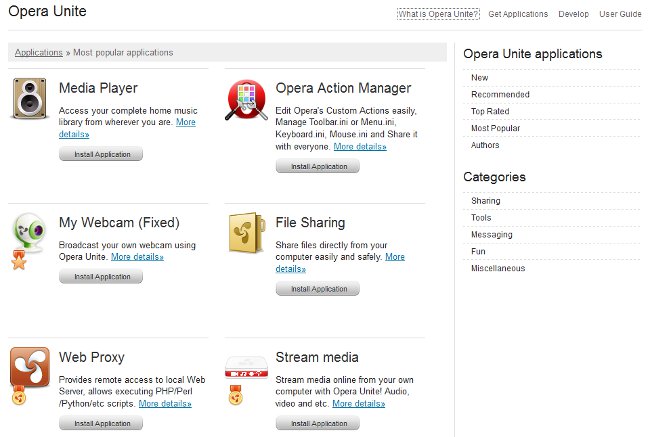The height and width of the screenshot is (437, 650).
Task: Open the User Guide navigation item
Action: pos(620,14)
